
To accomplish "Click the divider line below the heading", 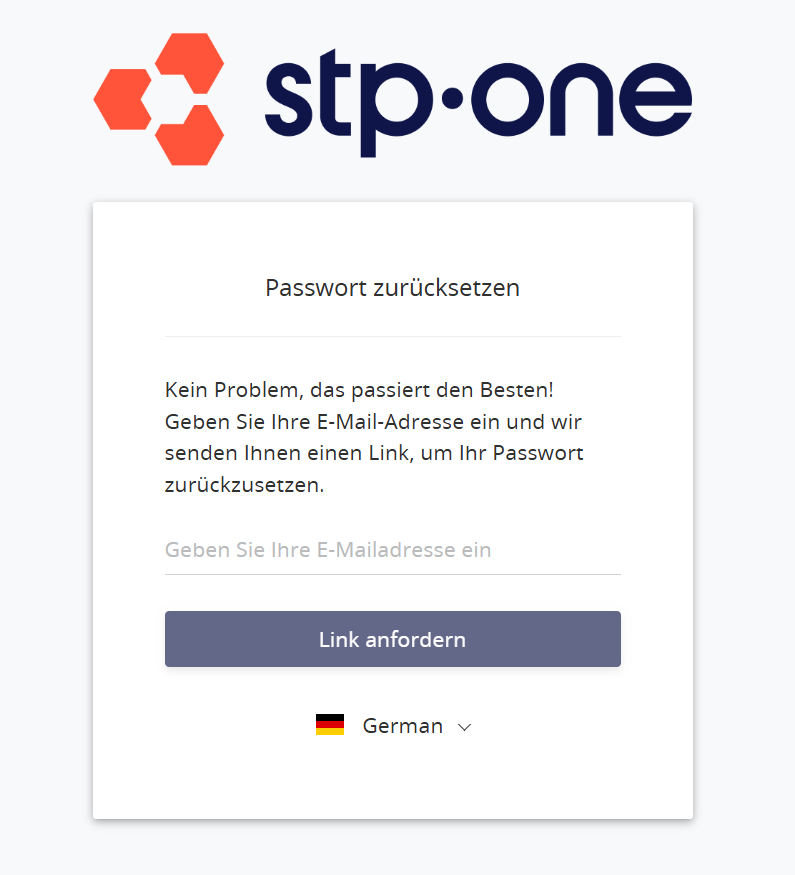I will [393, 336].
